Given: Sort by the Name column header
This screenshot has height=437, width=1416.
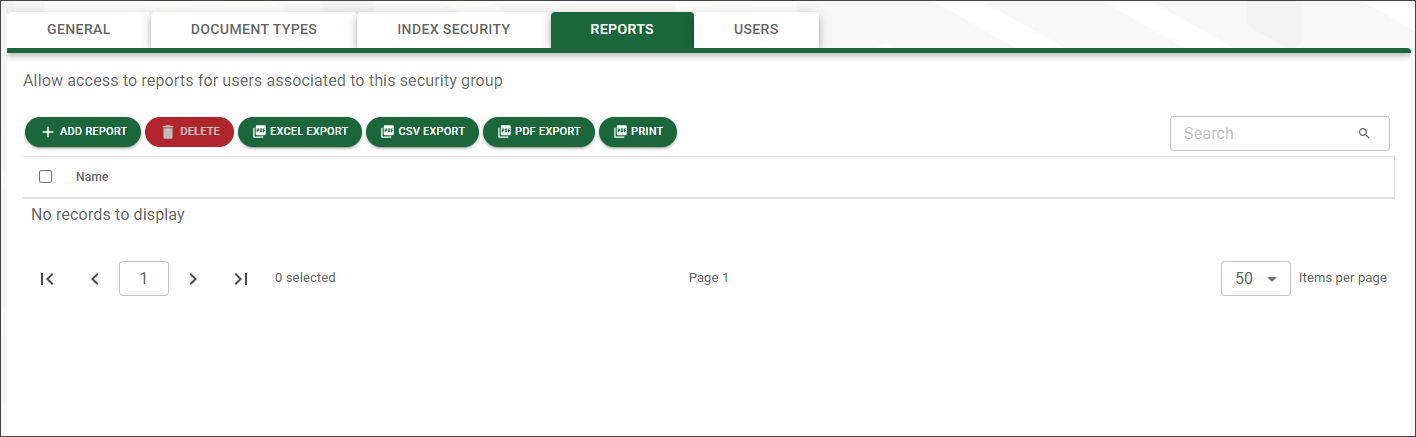Looking at the screenshot, I should point(92,177).
